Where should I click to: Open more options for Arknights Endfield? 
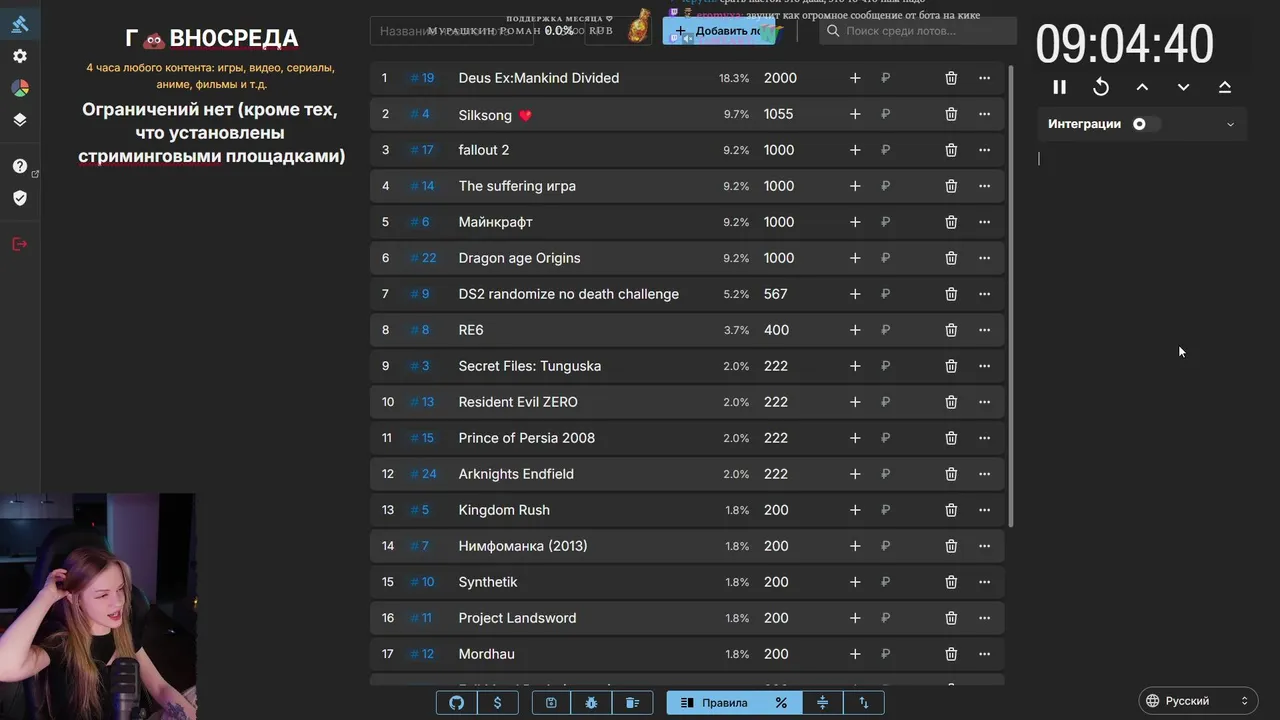pyautogui.click(x=985, y=474)
